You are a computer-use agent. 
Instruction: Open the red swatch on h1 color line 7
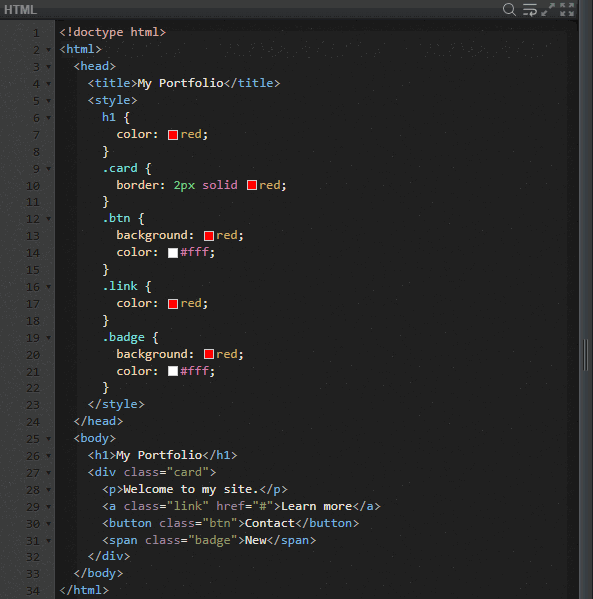tap(173, 135)
